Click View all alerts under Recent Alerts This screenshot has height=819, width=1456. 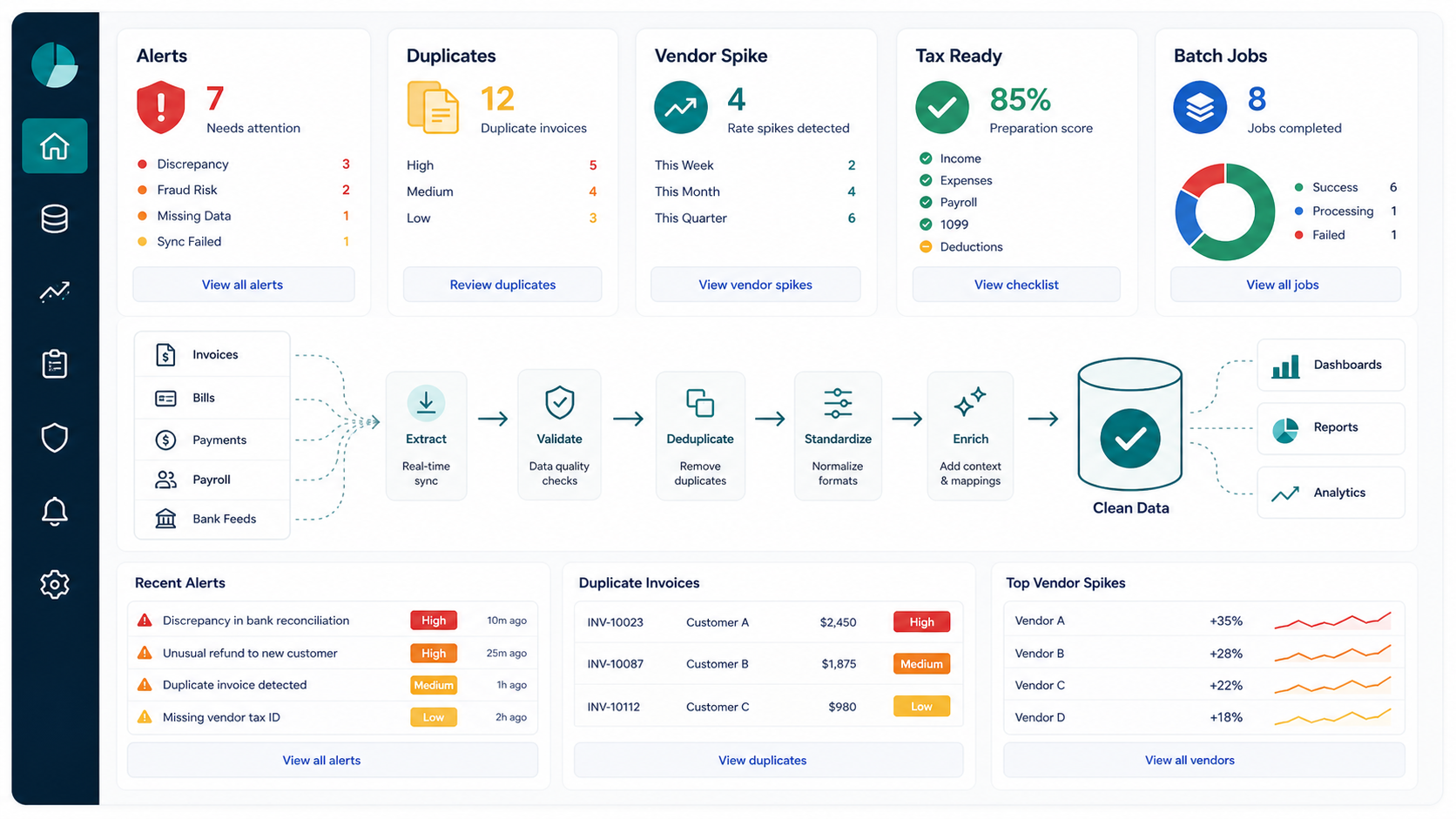pos(333,760)
